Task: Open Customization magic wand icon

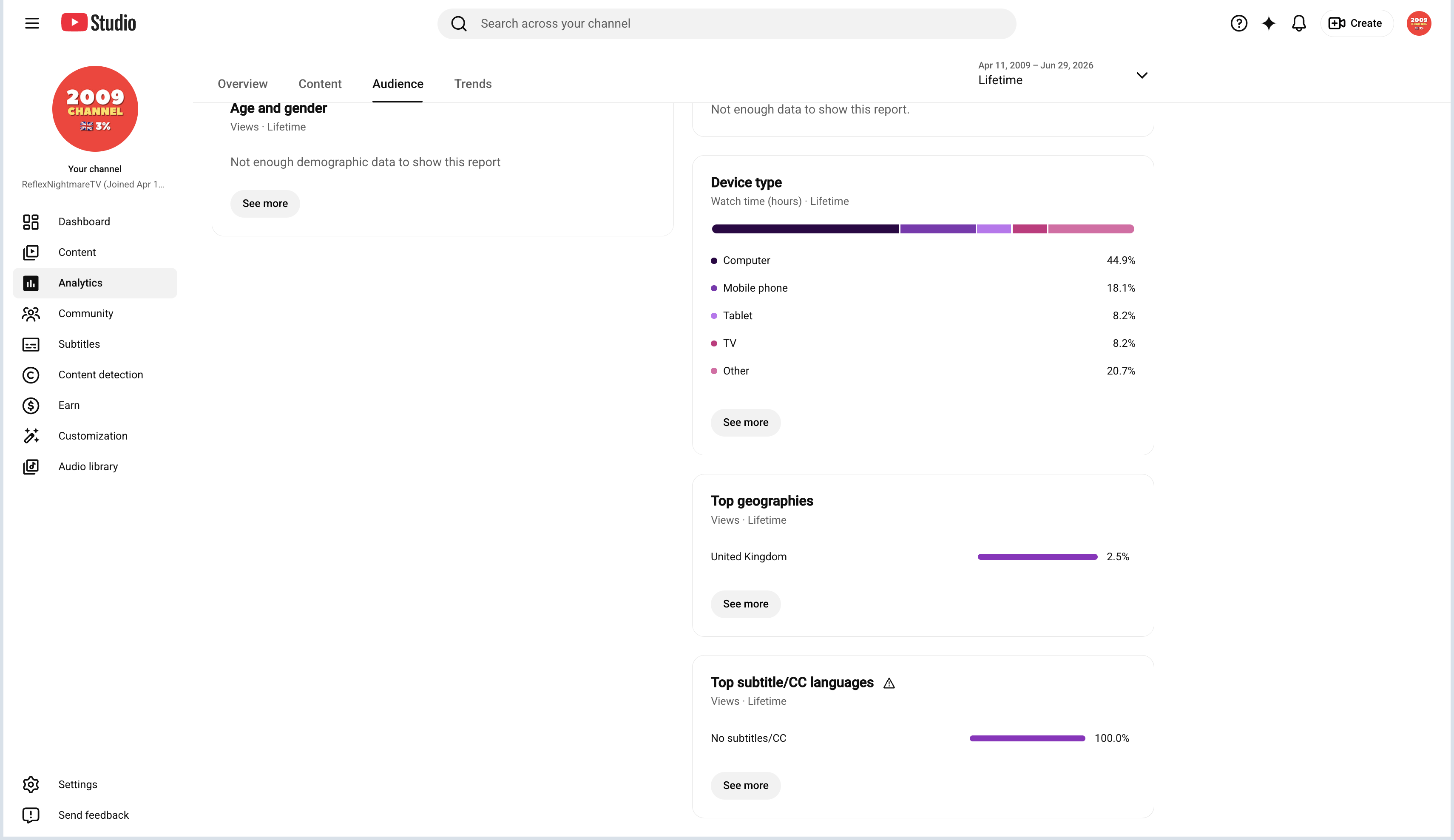Action: point(31,436)
